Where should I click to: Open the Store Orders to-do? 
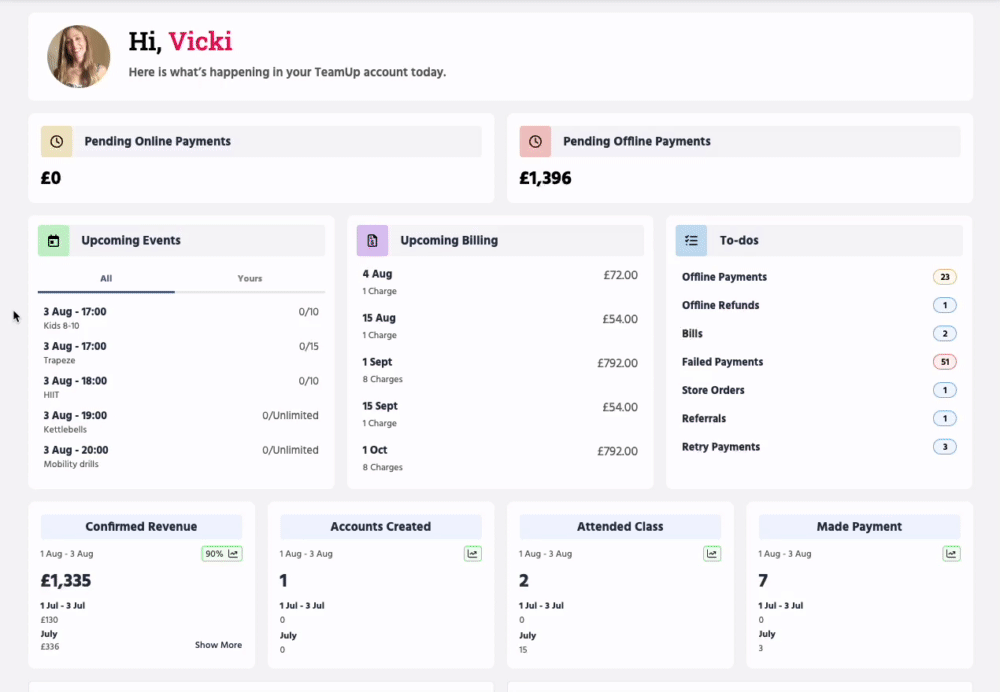[x=713, y=390]
